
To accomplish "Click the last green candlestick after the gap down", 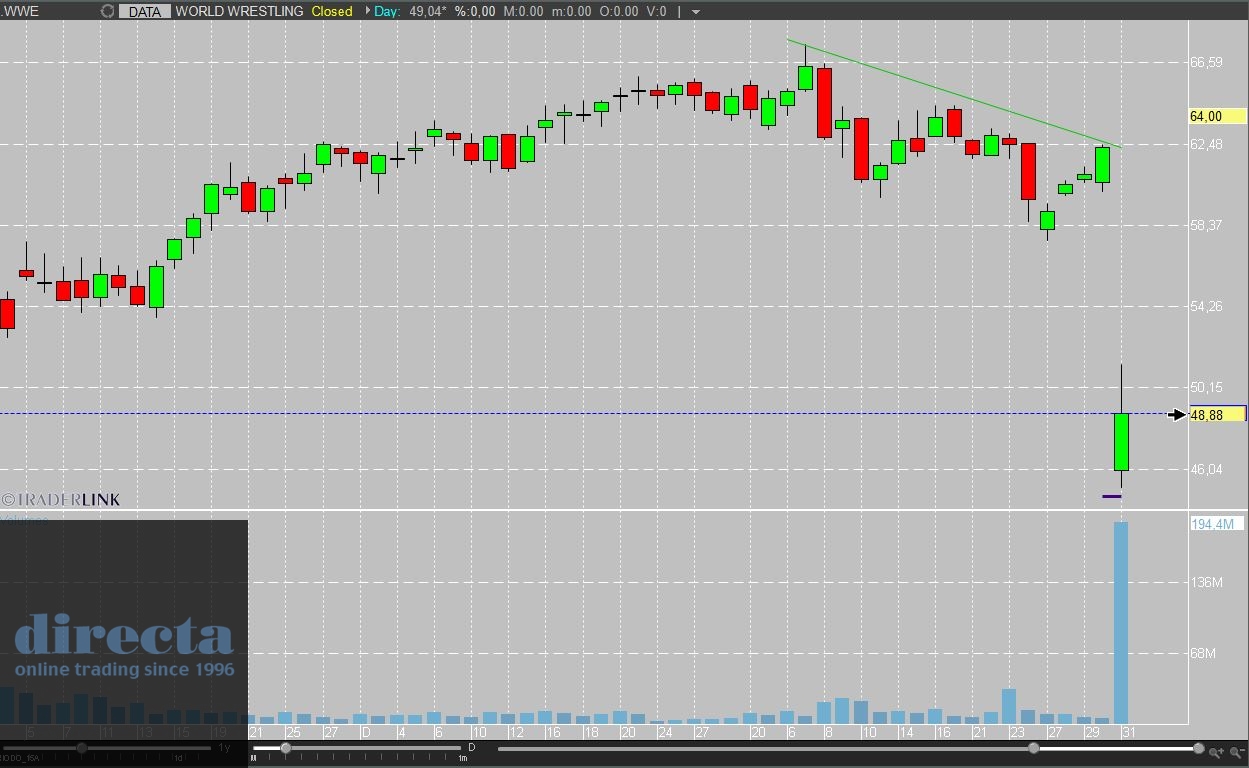I will 1121,442.
